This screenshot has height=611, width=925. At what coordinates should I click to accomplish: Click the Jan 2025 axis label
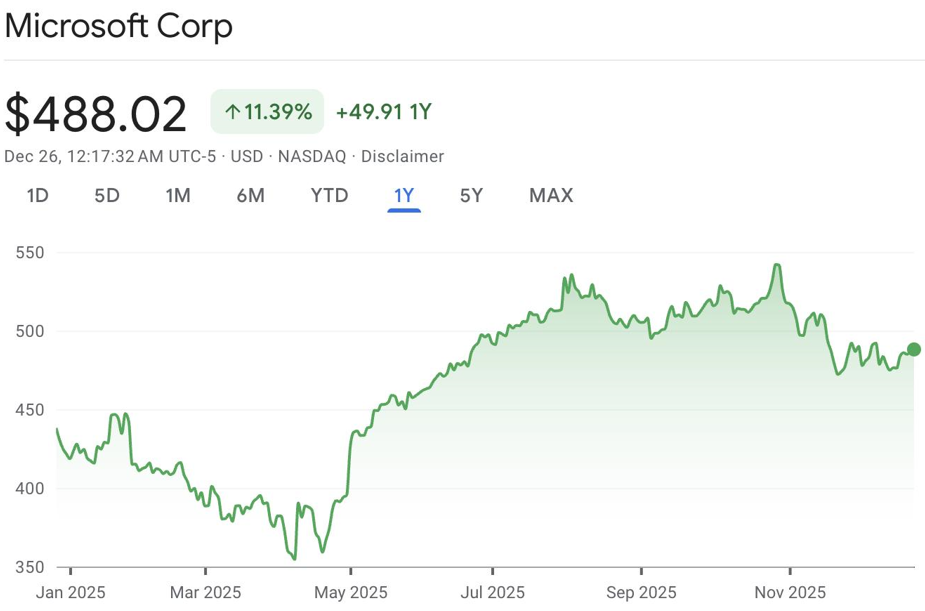(70, 591)
